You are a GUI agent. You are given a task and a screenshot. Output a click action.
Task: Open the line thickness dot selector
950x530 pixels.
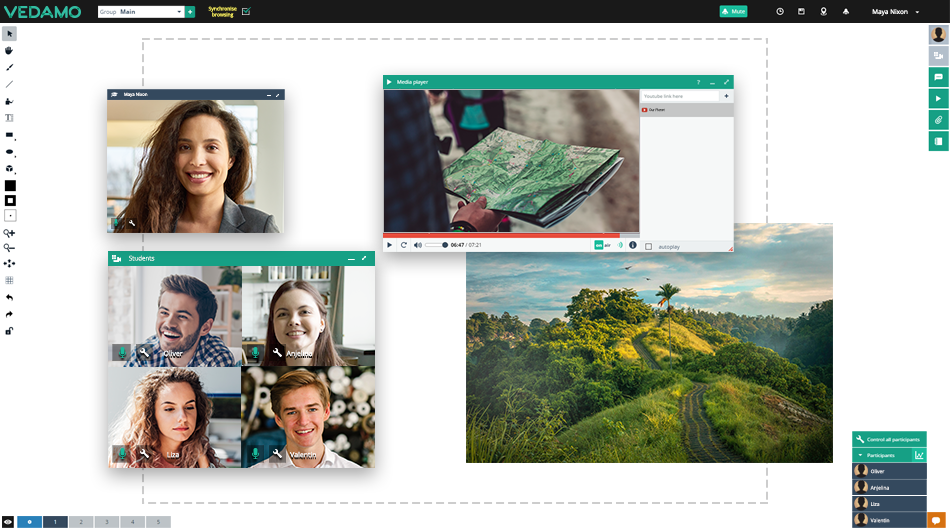click(10, 216)
